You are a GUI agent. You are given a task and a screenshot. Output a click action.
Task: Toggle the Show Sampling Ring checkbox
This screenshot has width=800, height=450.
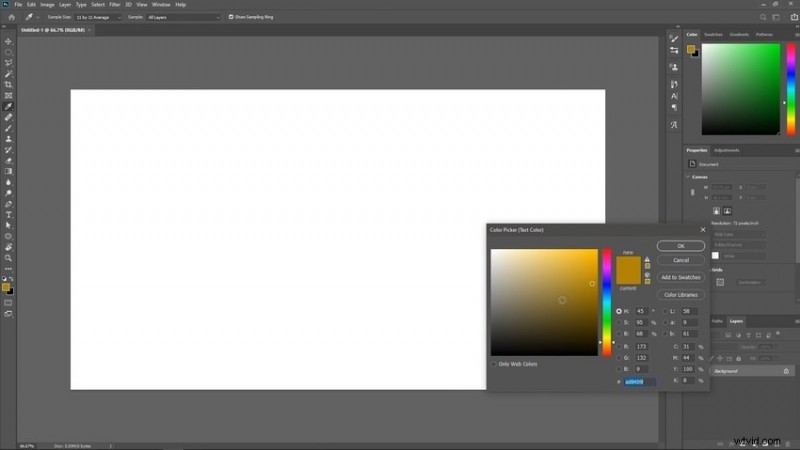[x=231, y=17]
